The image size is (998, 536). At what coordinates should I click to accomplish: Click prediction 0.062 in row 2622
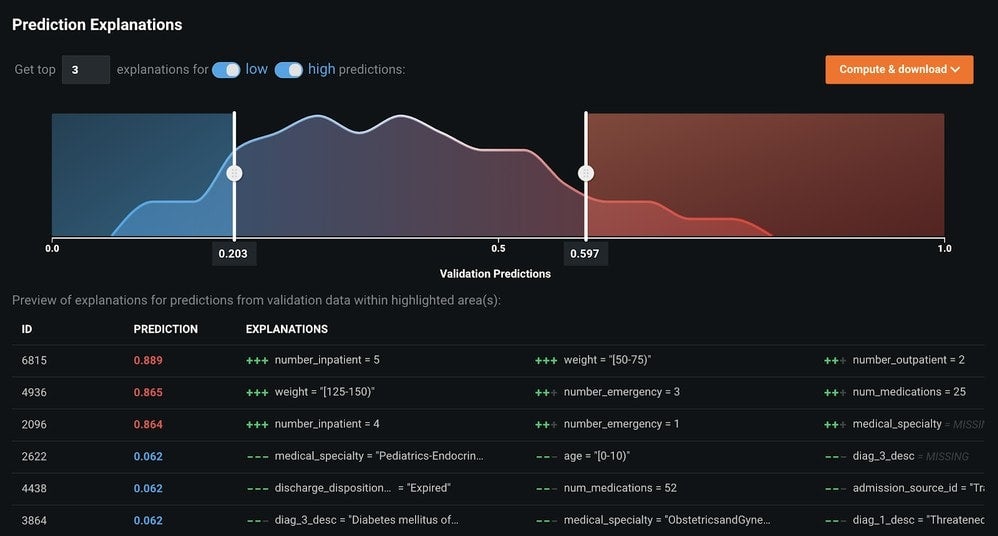(148, 456)
